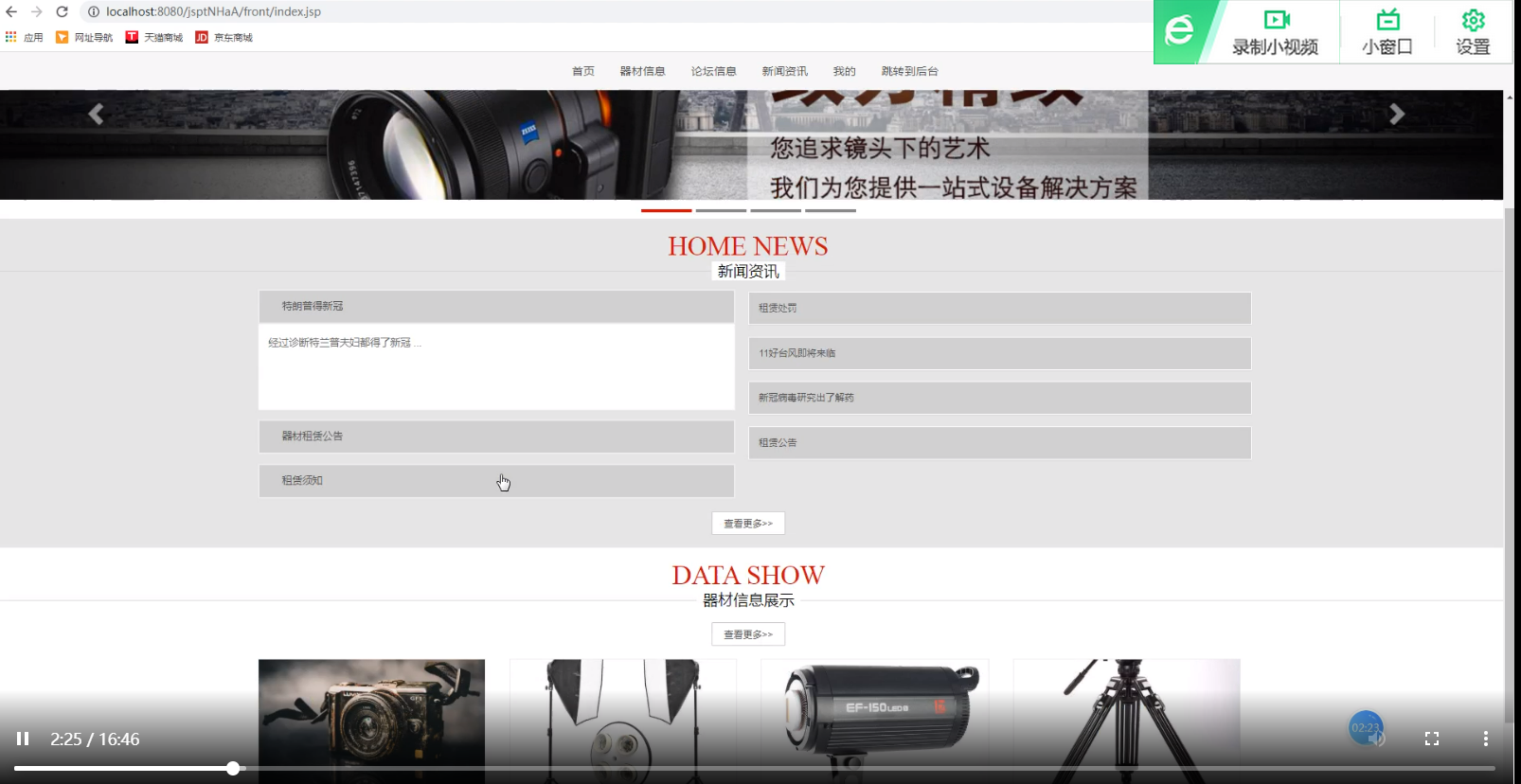The image size is (1521, 784).
Task: Open the EF-150 LED light thumbnail
Action: click(x=875, y=722)
